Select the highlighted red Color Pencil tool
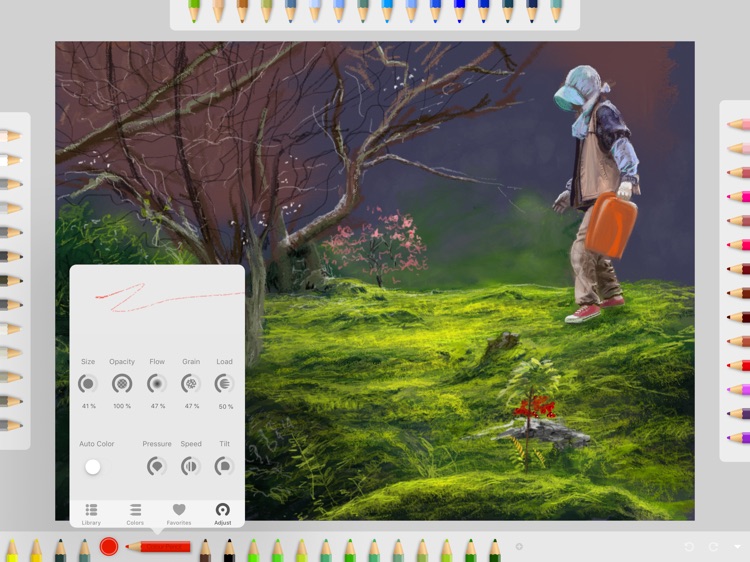750x562 pixels. coord(158,546)
